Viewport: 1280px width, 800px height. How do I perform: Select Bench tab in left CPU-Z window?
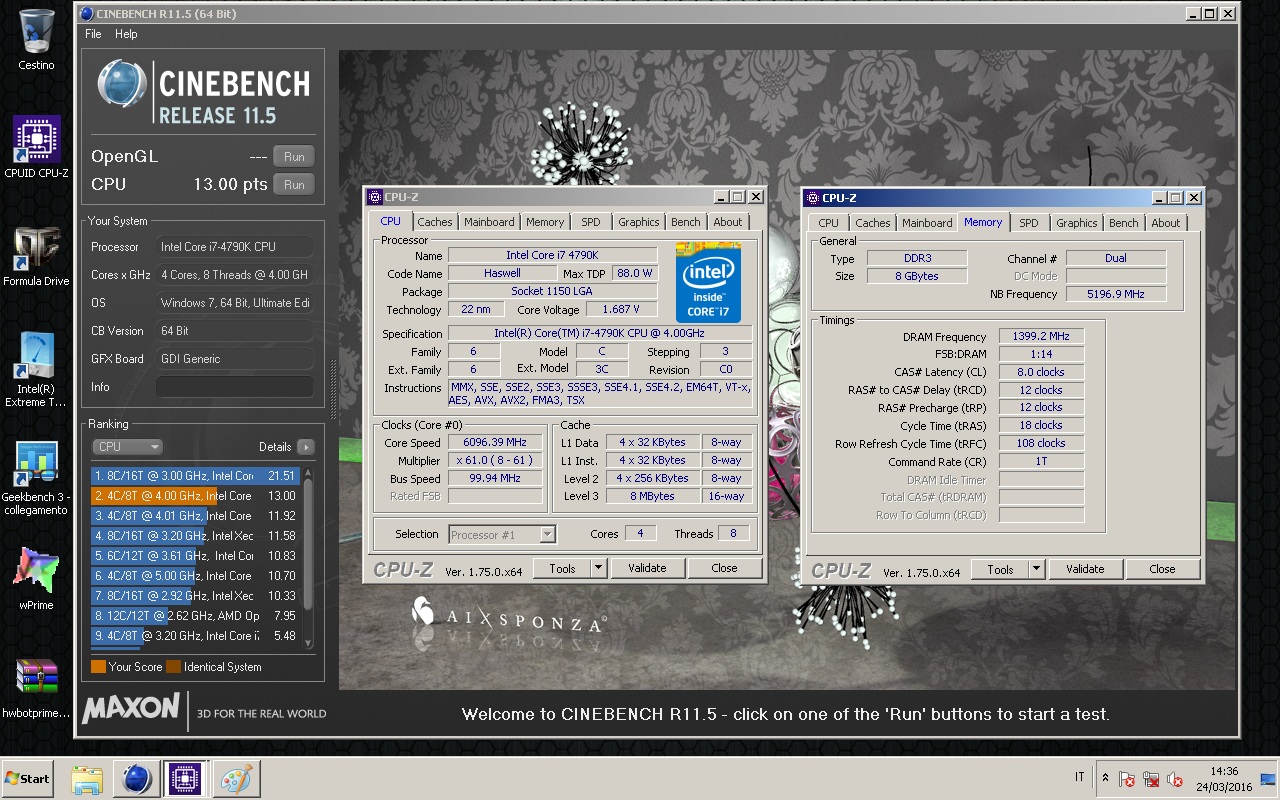686,222
